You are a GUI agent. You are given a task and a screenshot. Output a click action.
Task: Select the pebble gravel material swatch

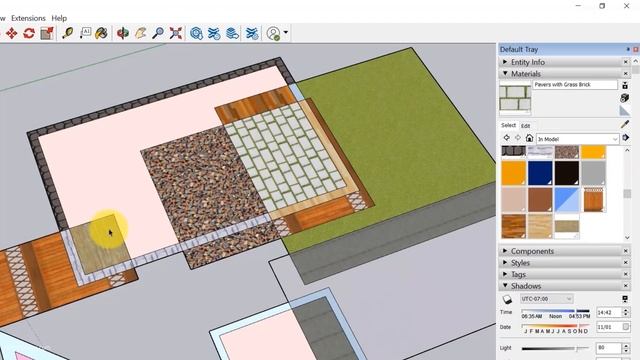tap(567, 152)
